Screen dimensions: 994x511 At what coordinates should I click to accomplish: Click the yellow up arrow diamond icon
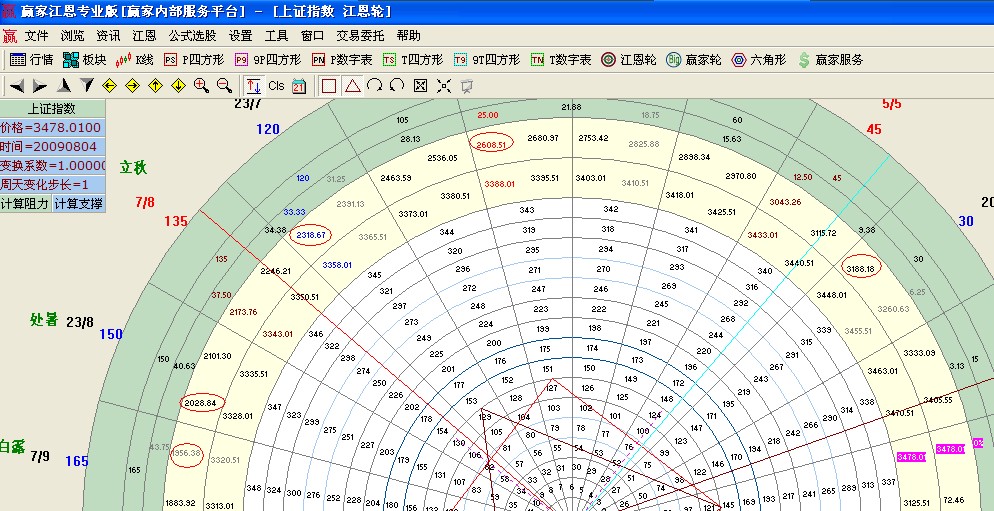coord(155,86)
